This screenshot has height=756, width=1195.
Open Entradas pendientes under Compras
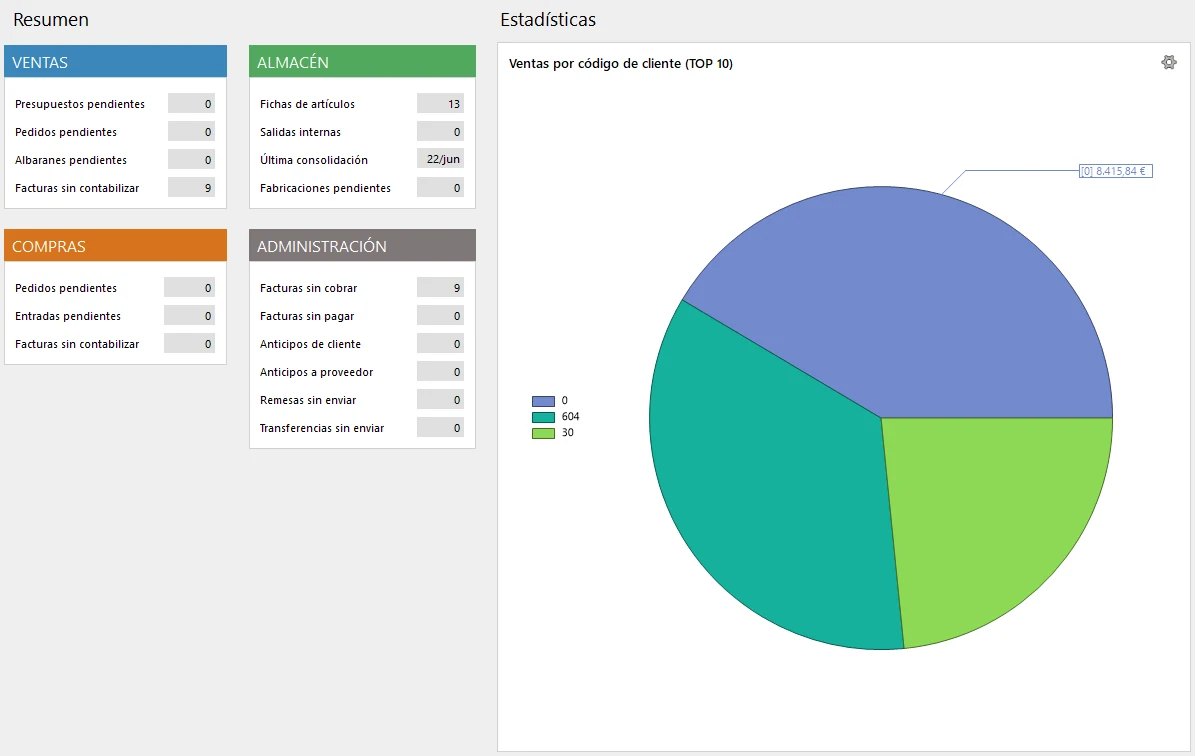[x=68, y=316]
